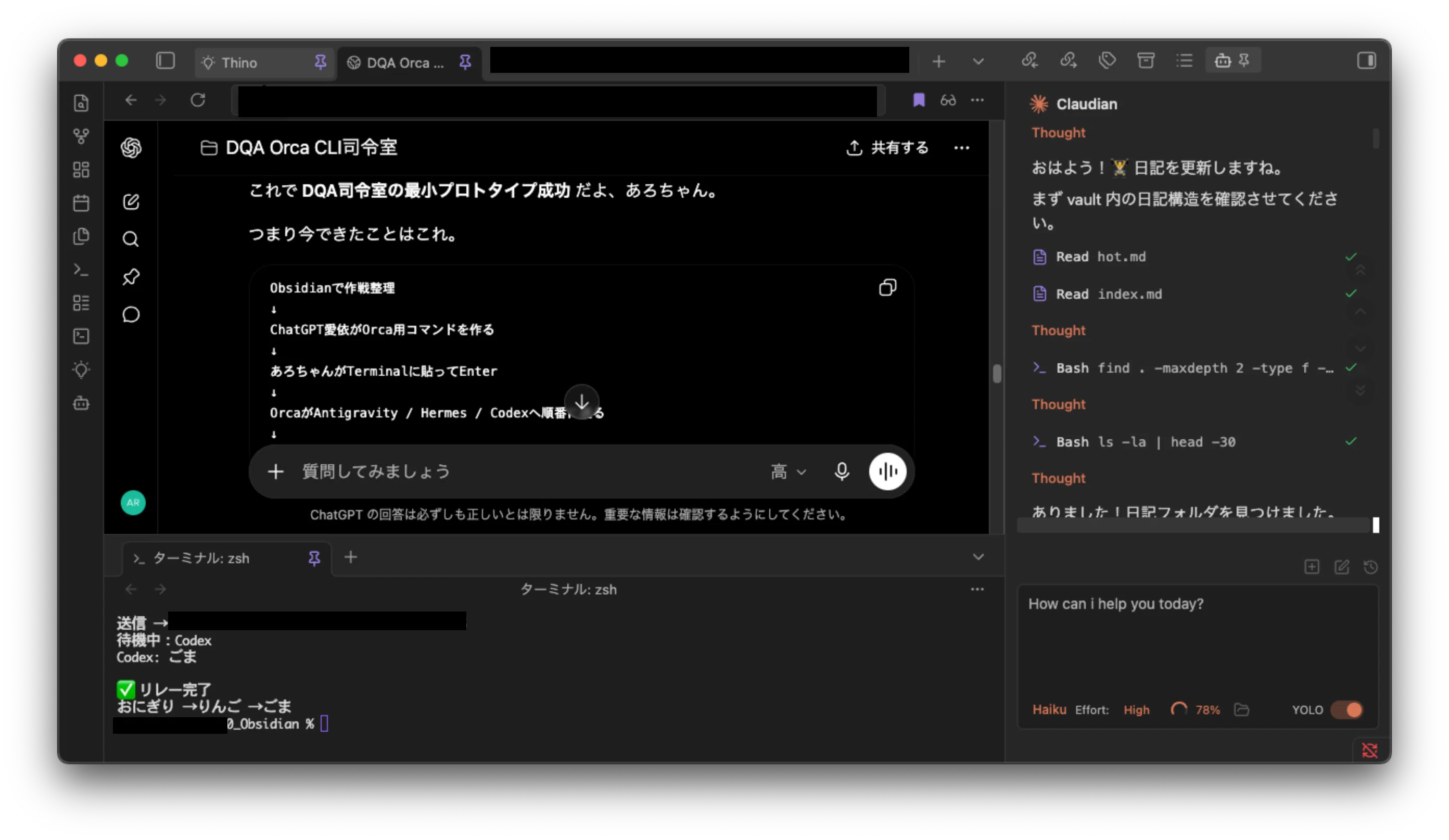The height and width of the screenshot is (840, 1449).
Task: Change the Haiku model selector
Action: (1049, 709)
